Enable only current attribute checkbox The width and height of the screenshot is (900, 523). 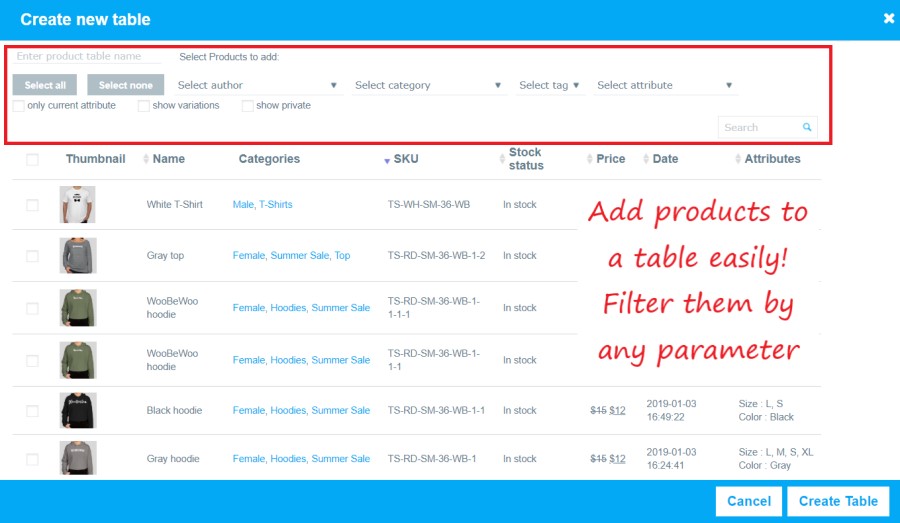19,106
